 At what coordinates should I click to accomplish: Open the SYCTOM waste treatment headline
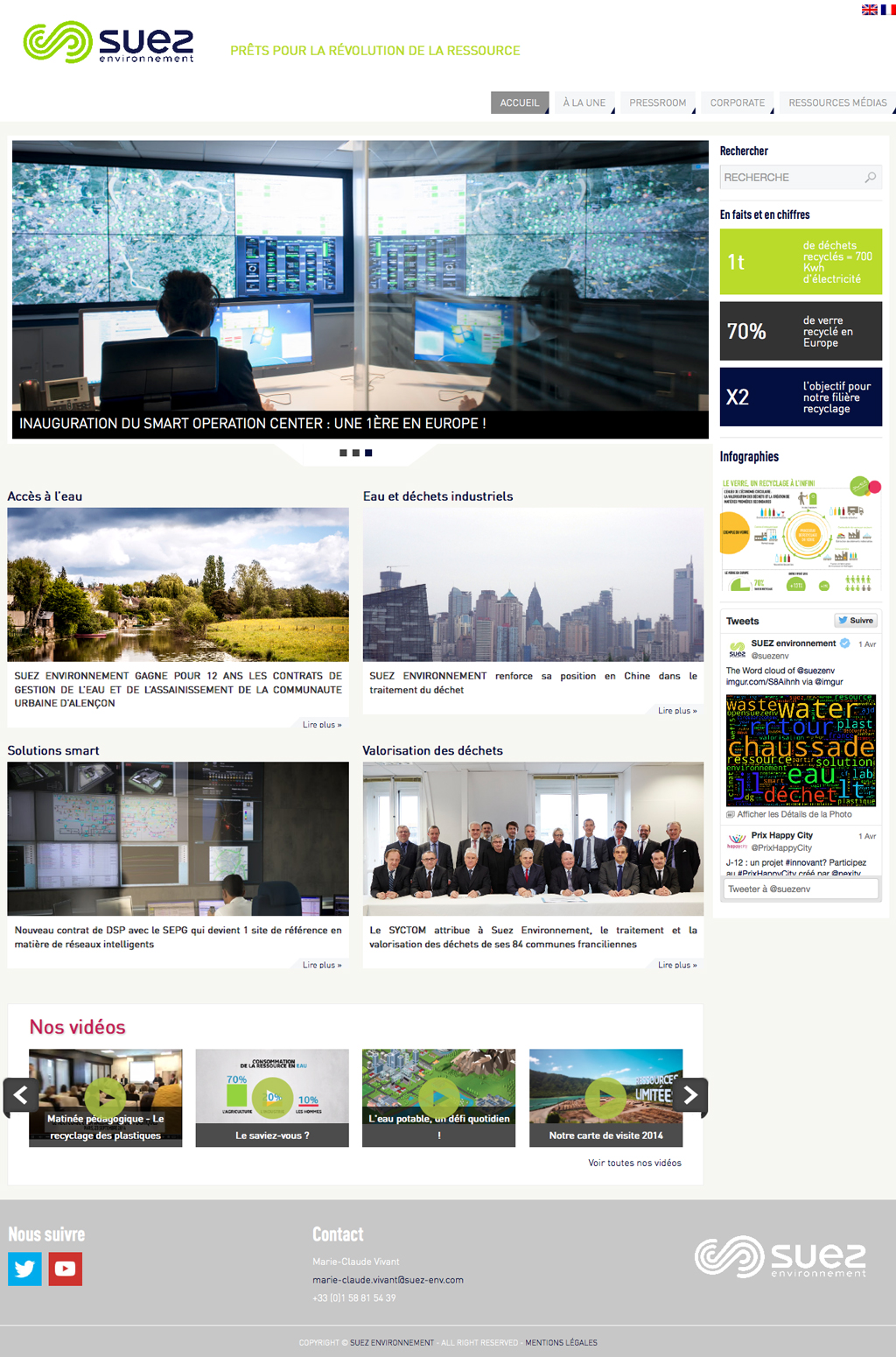click(533, 938)
